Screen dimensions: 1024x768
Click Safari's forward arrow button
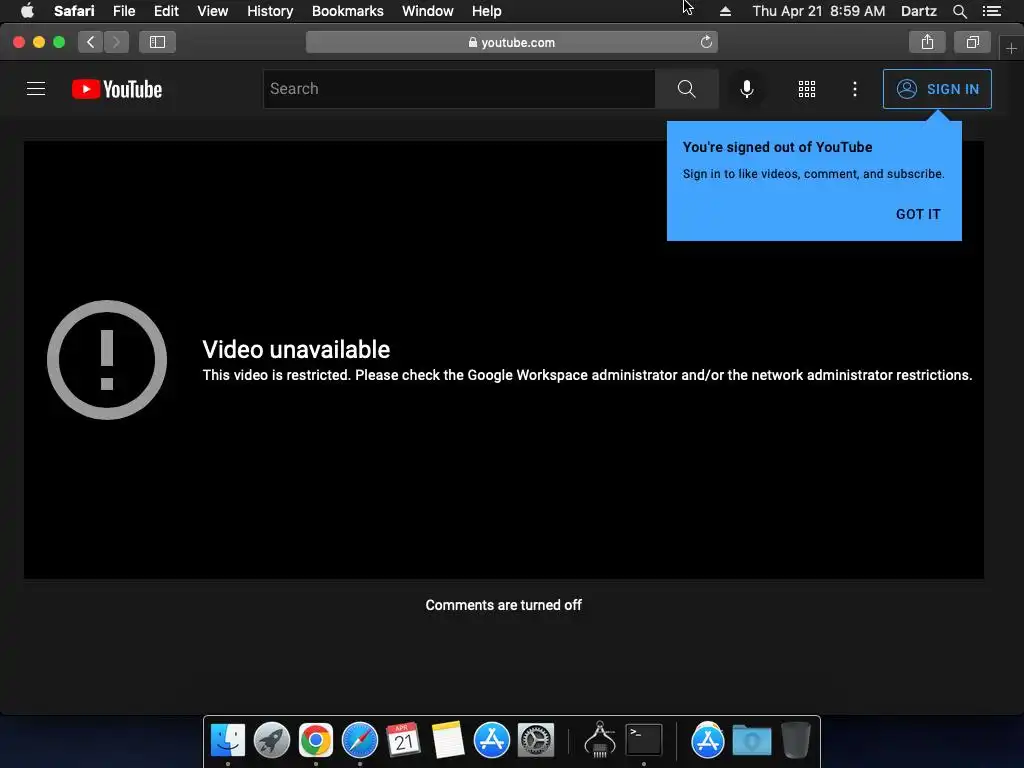click(x=116, y=42)
